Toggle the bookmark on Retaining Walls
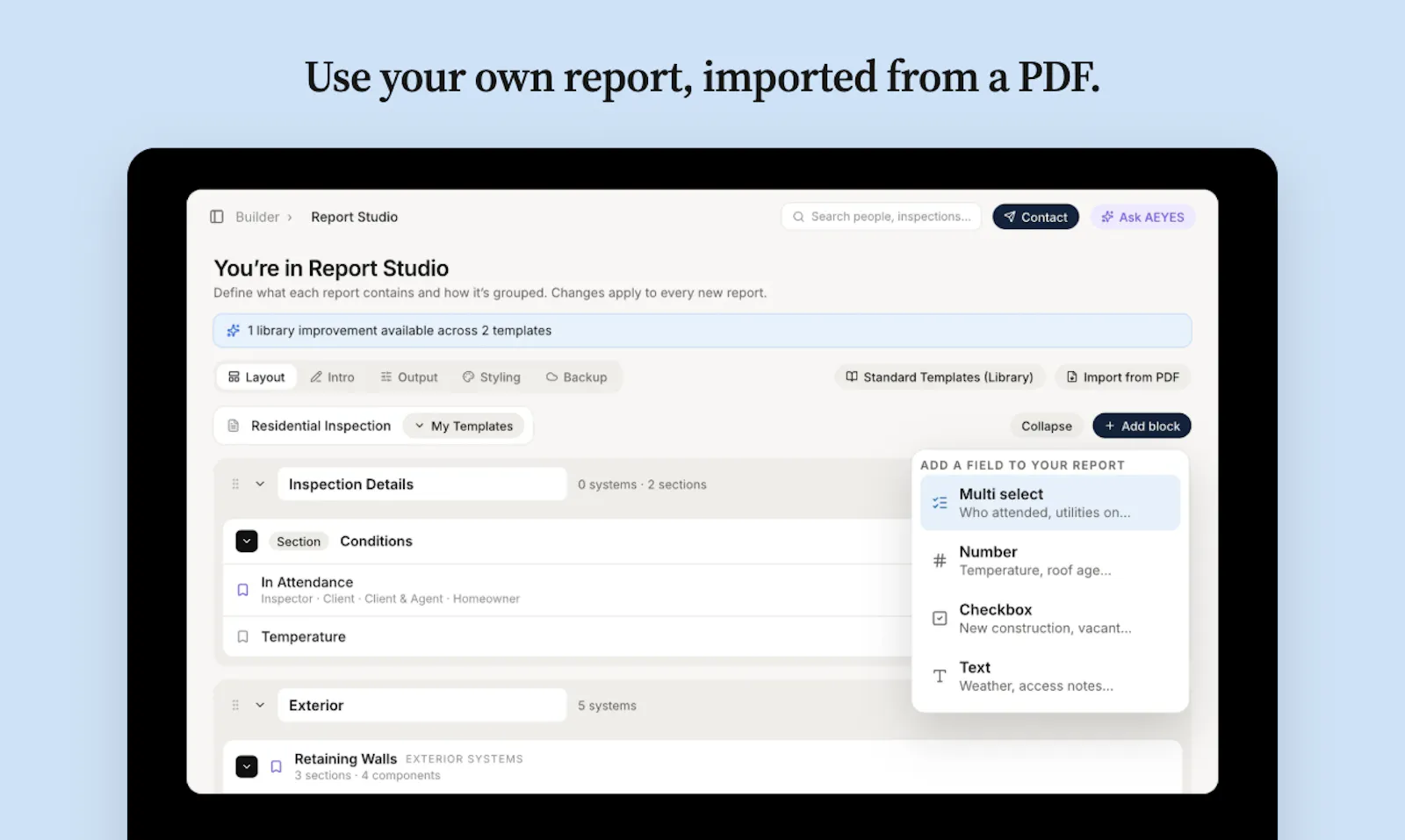The image size is (1405, 840). click(276, 766)
